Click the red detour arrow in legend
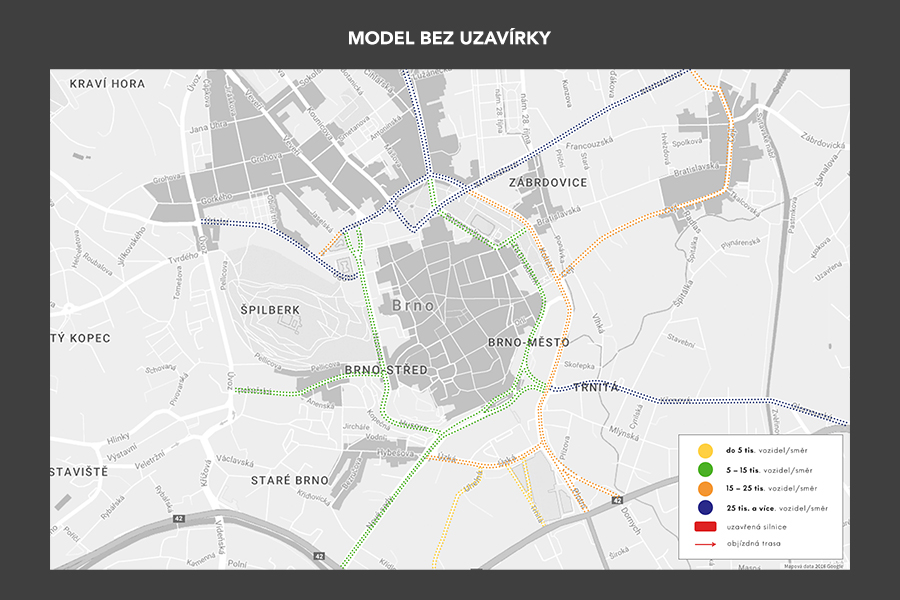The image size is (900, 600). click(705, 544)
